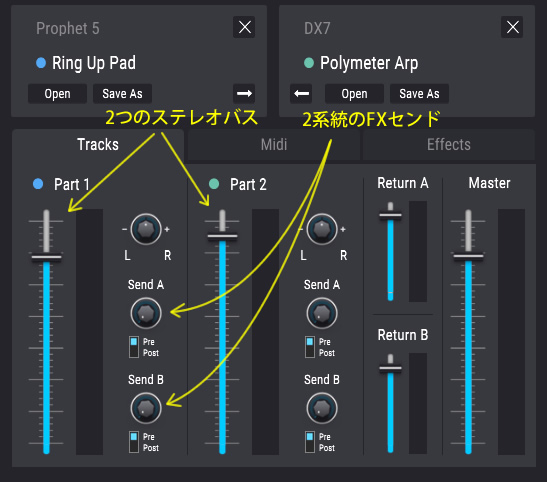The image size is (547, 482).
Task: Toggle Part 2 Send B Pre/Post switch
Action: click(310, 442)
